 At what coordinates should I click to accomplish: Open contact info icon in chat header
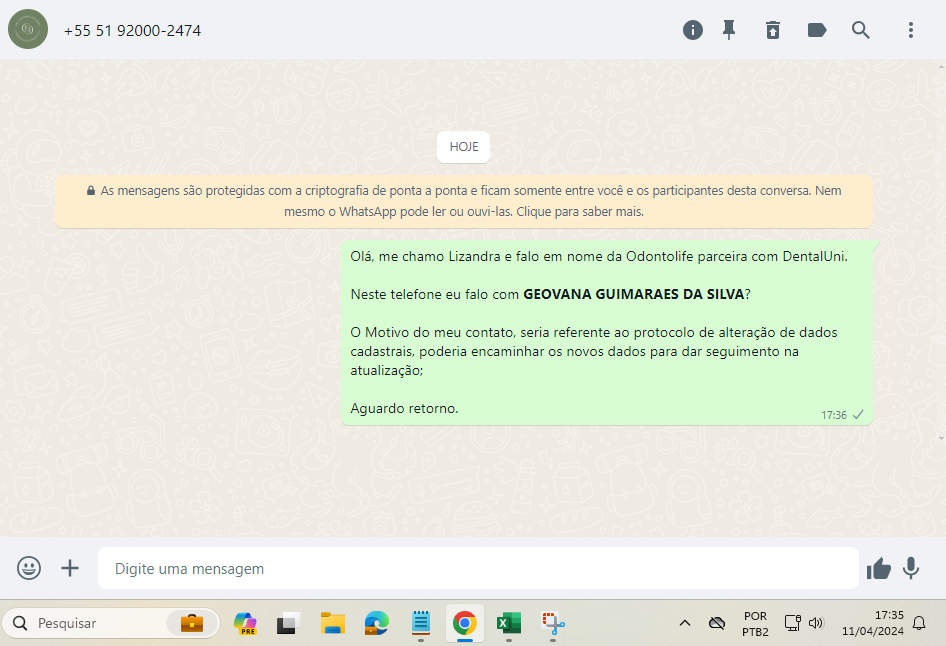tap(693, 30)
